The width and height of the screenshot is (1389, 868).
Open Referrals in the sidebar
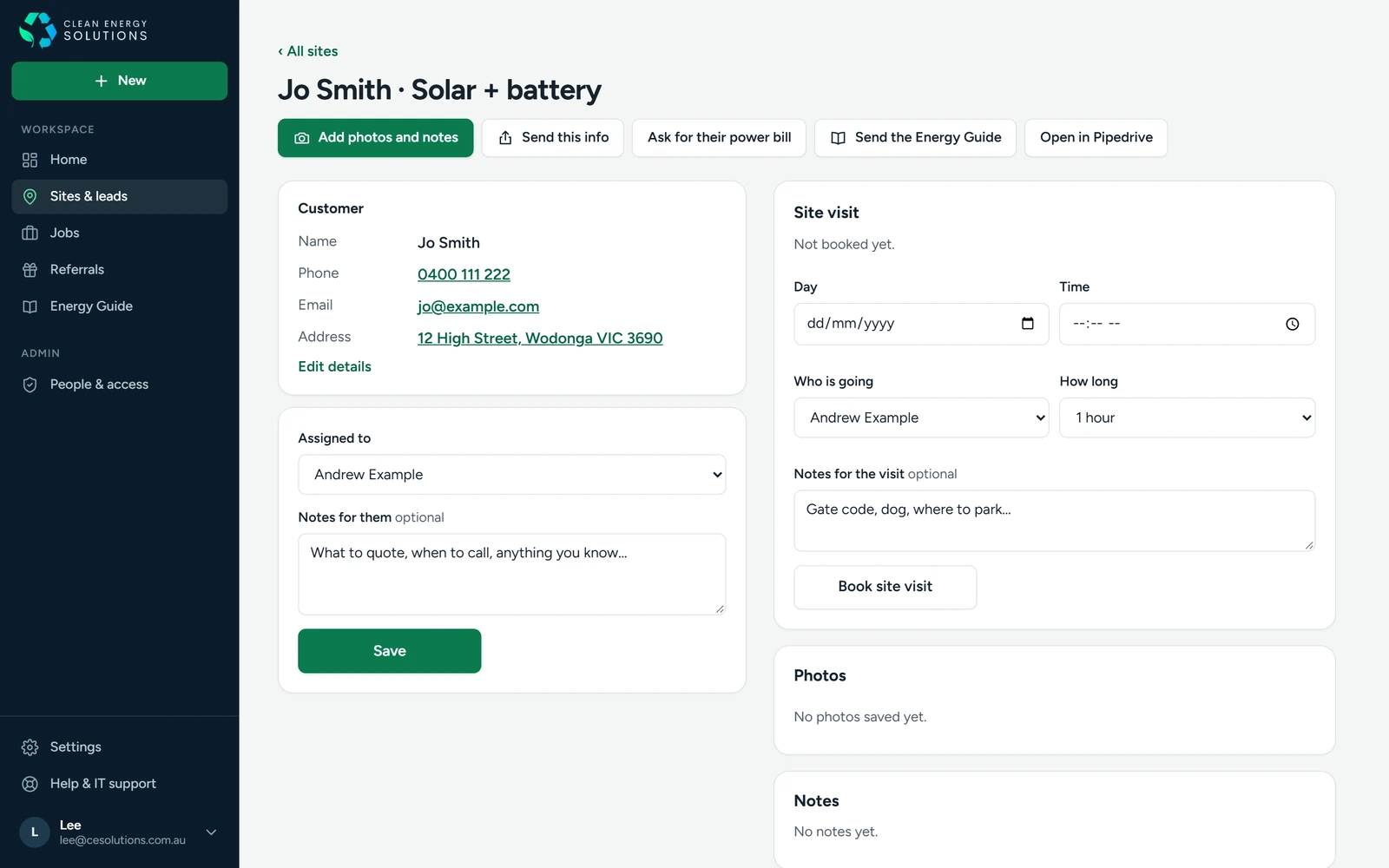(x=120, y=270)
